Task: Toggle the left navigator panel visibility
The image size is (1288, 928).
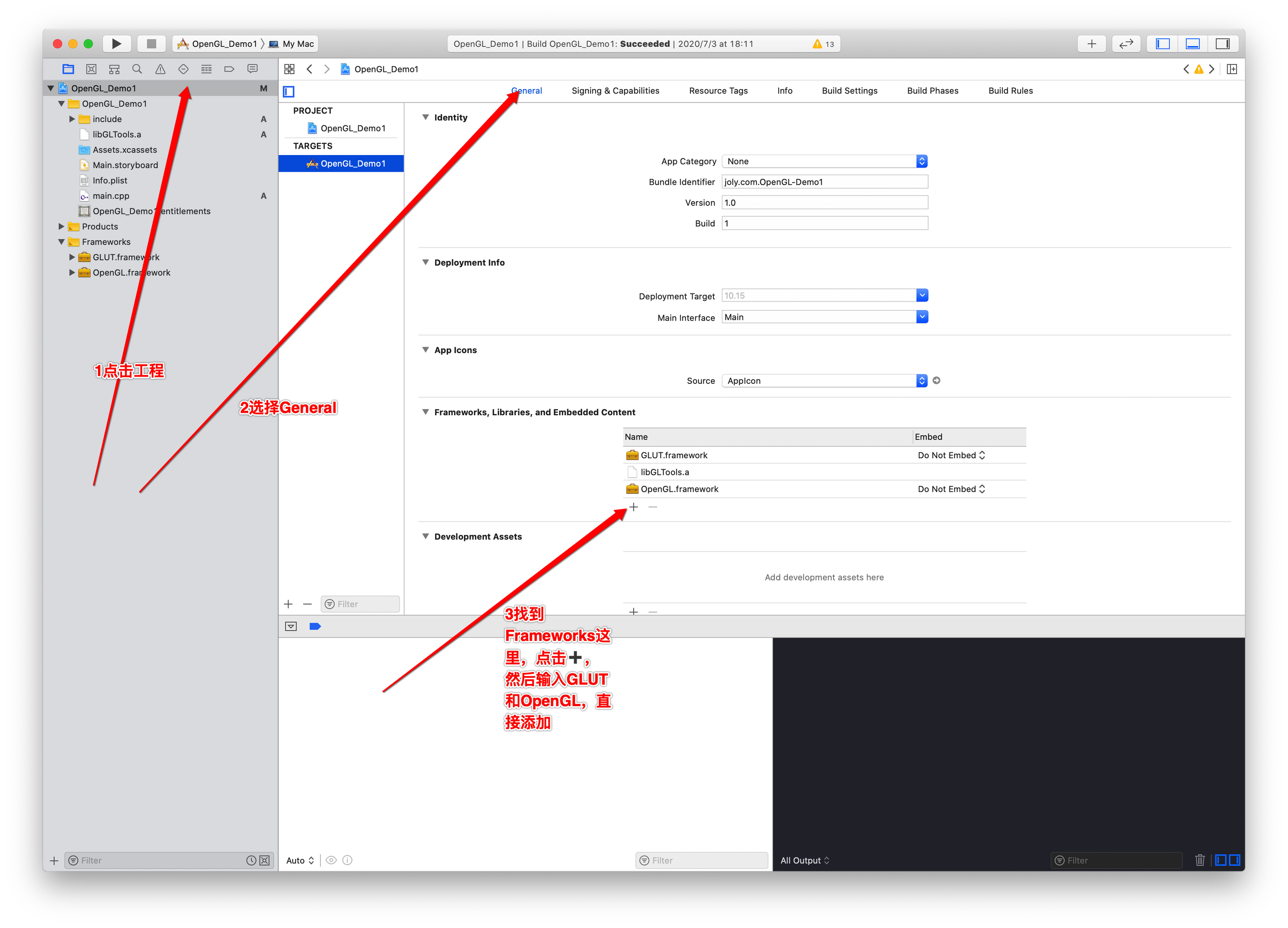Action: point(1162,44)
